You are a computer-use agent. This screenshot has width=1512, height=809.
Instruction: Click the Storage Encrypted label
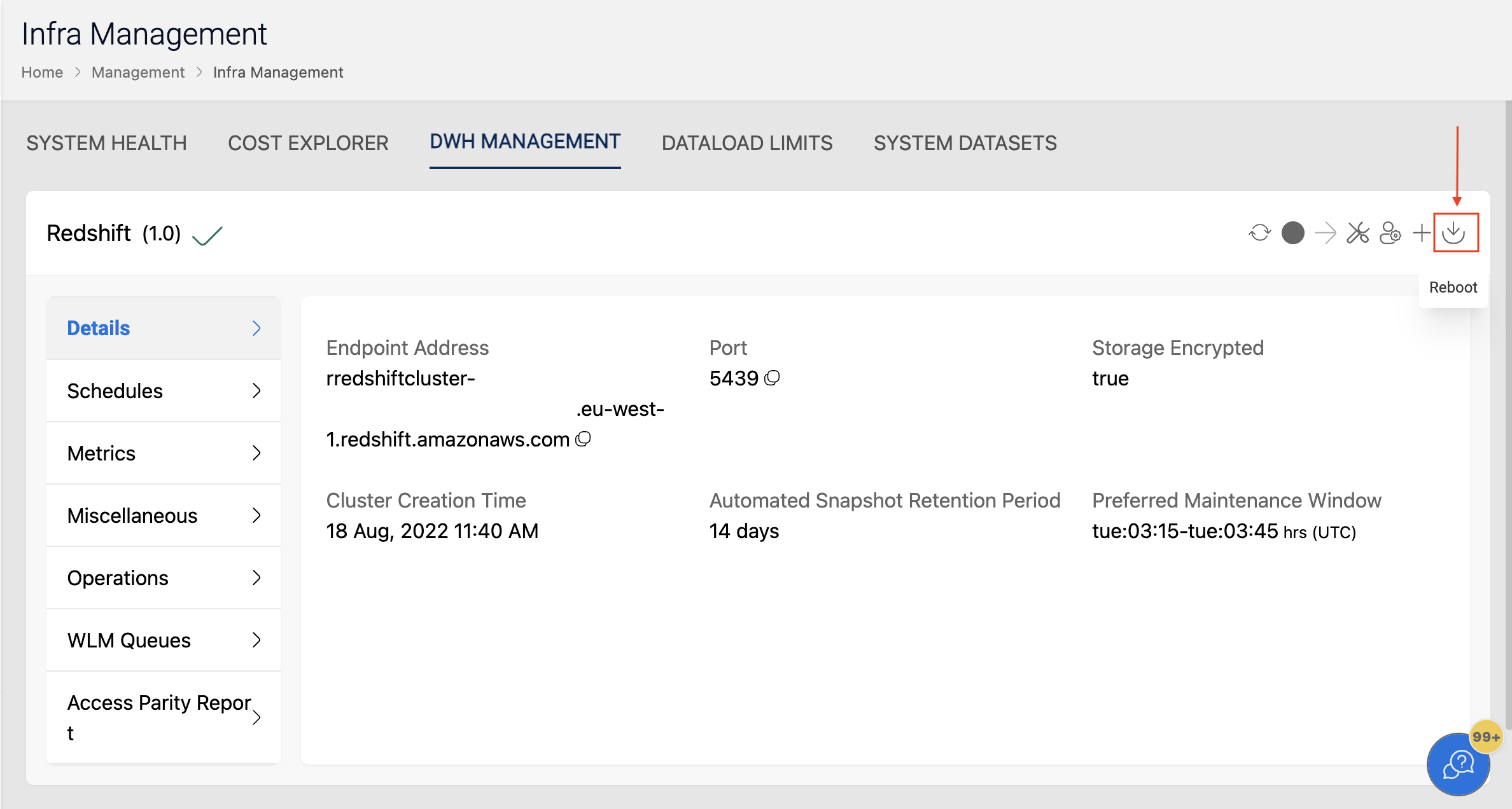(x=1178, y=348)
